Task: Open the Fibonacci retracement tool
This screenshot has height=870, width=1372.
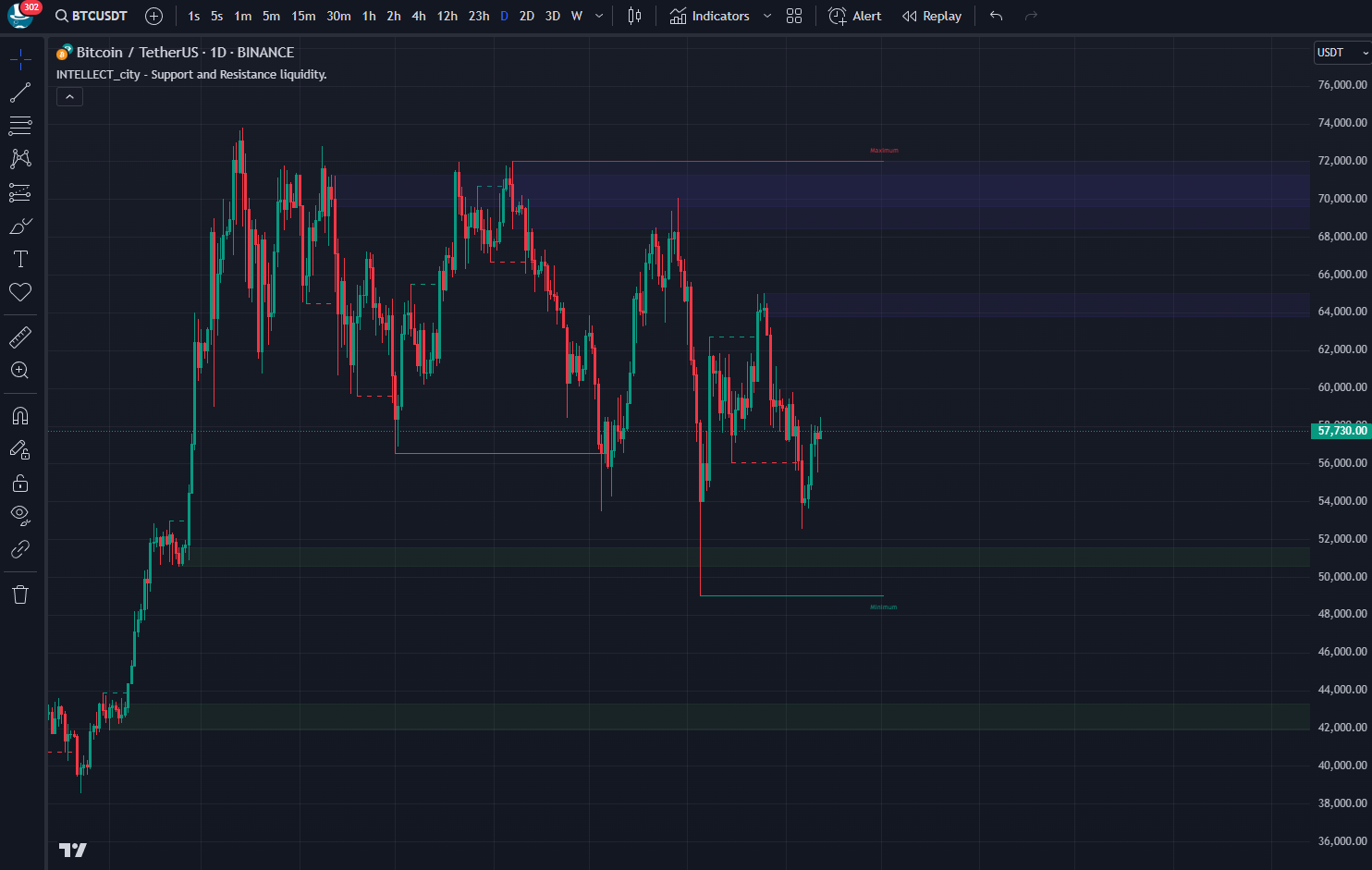Action: click(20, 126)
